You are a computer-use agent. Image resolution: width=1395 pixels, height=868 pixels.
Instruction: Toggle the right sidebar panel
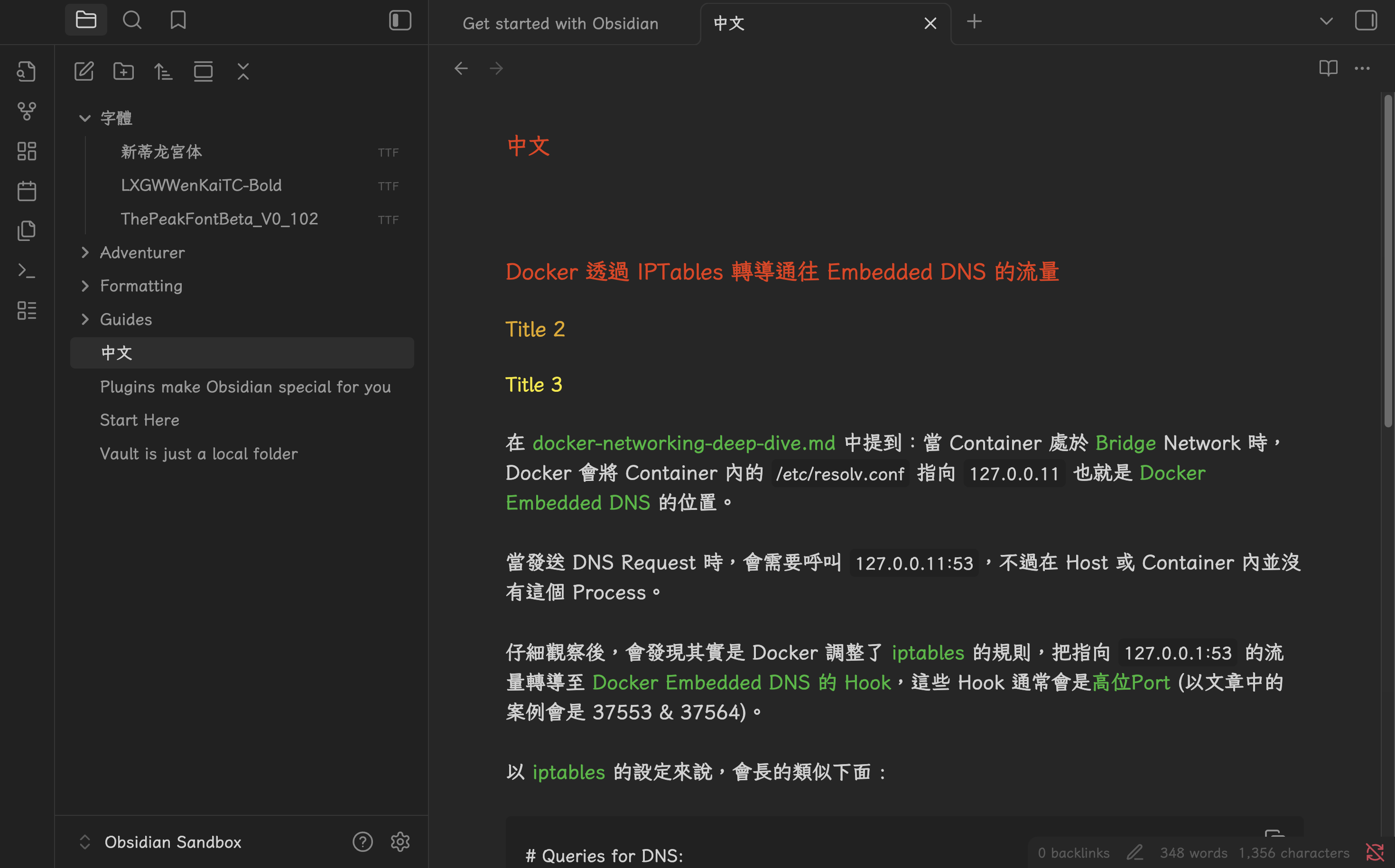1366,20
